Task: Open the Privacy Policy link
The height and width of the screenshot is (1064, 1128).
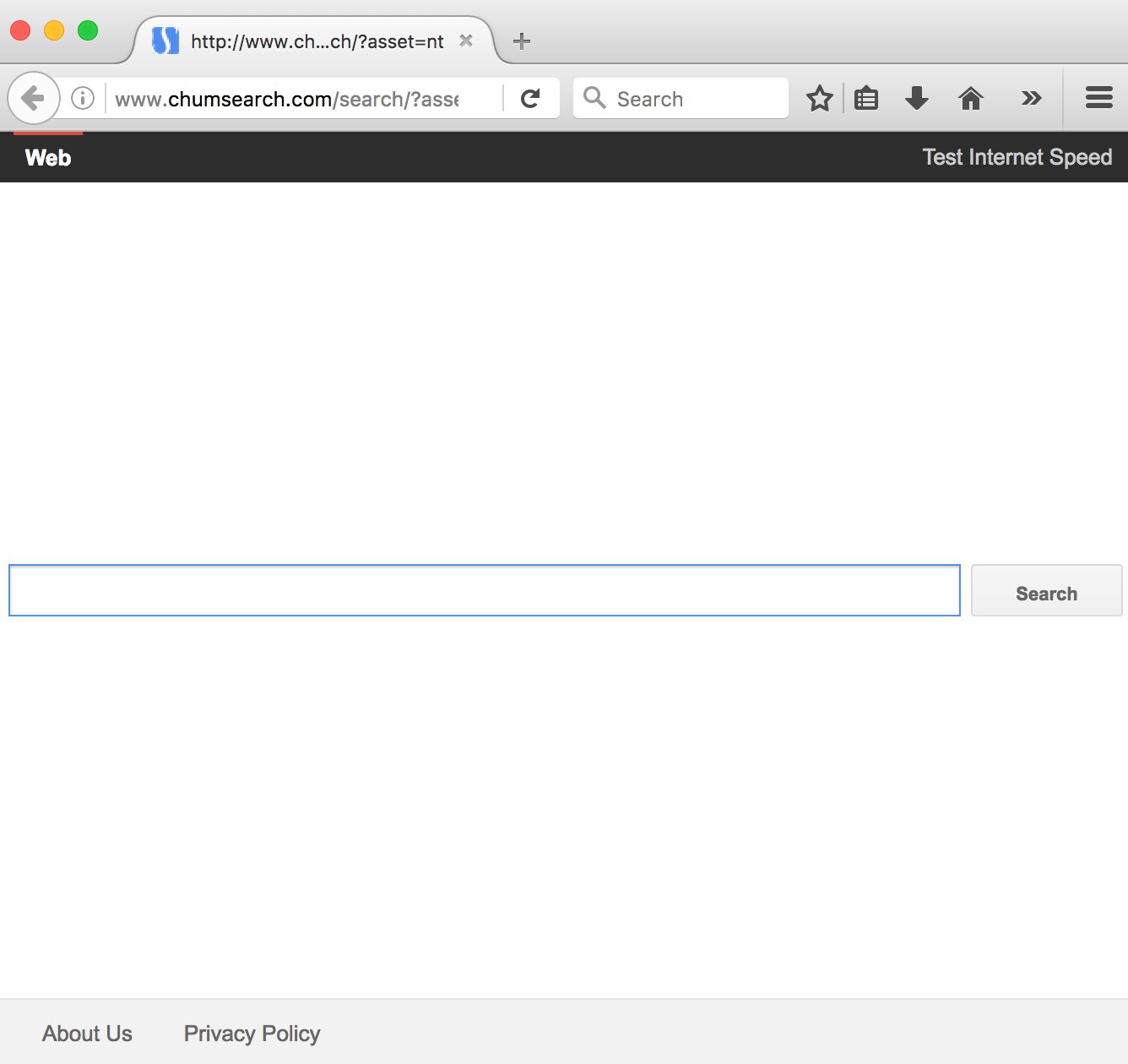Action: (252, 1034)
